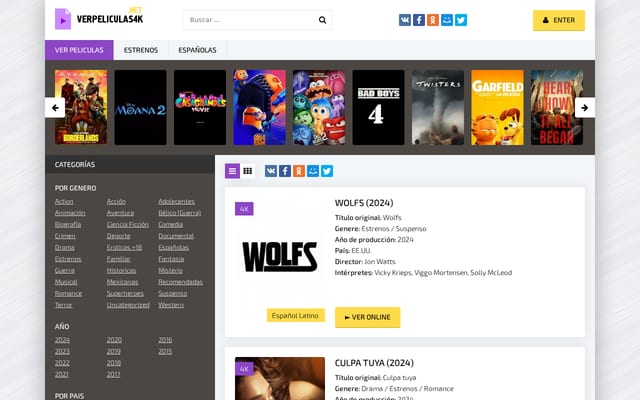Viewport: 640px width, 400px height.
Task: Switch to list view layout
Action: pos(232,171)
